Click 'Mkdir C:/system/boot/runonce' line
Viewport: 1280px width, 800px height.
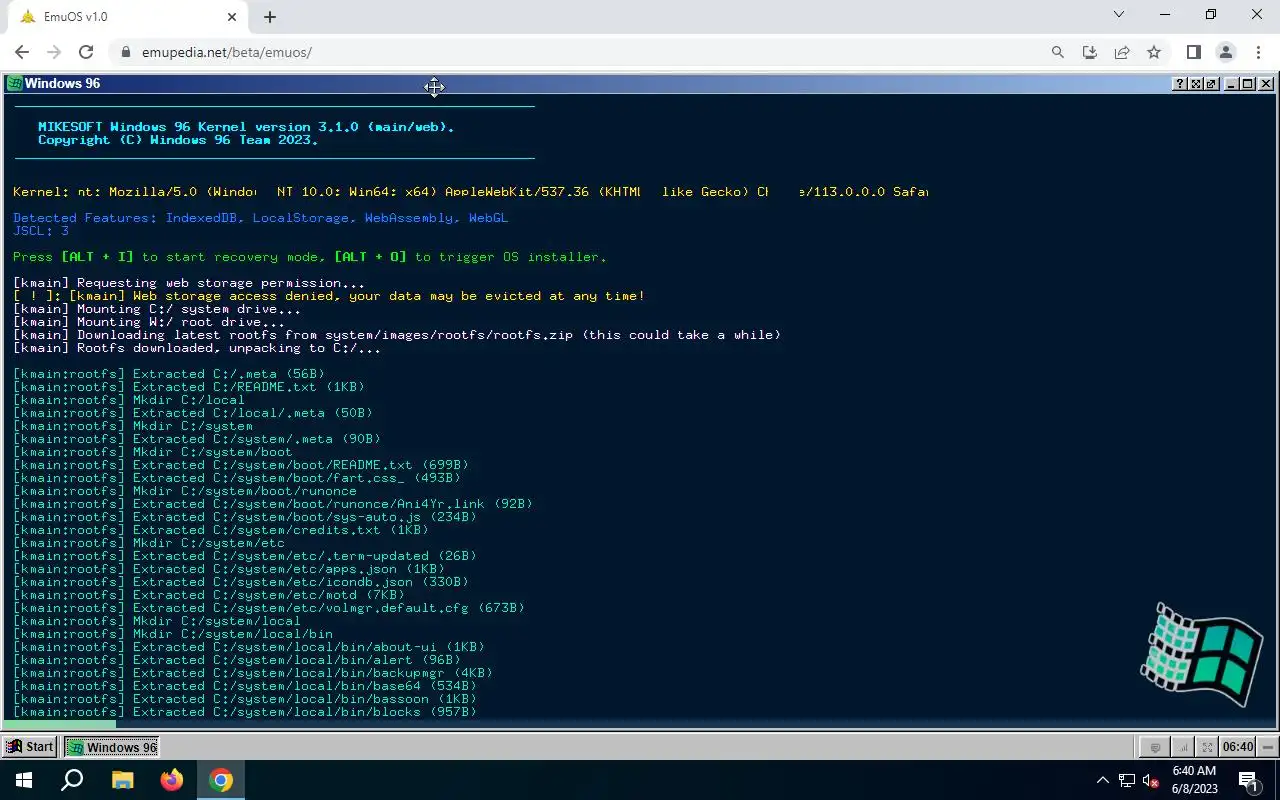click(x=185, y=491)
